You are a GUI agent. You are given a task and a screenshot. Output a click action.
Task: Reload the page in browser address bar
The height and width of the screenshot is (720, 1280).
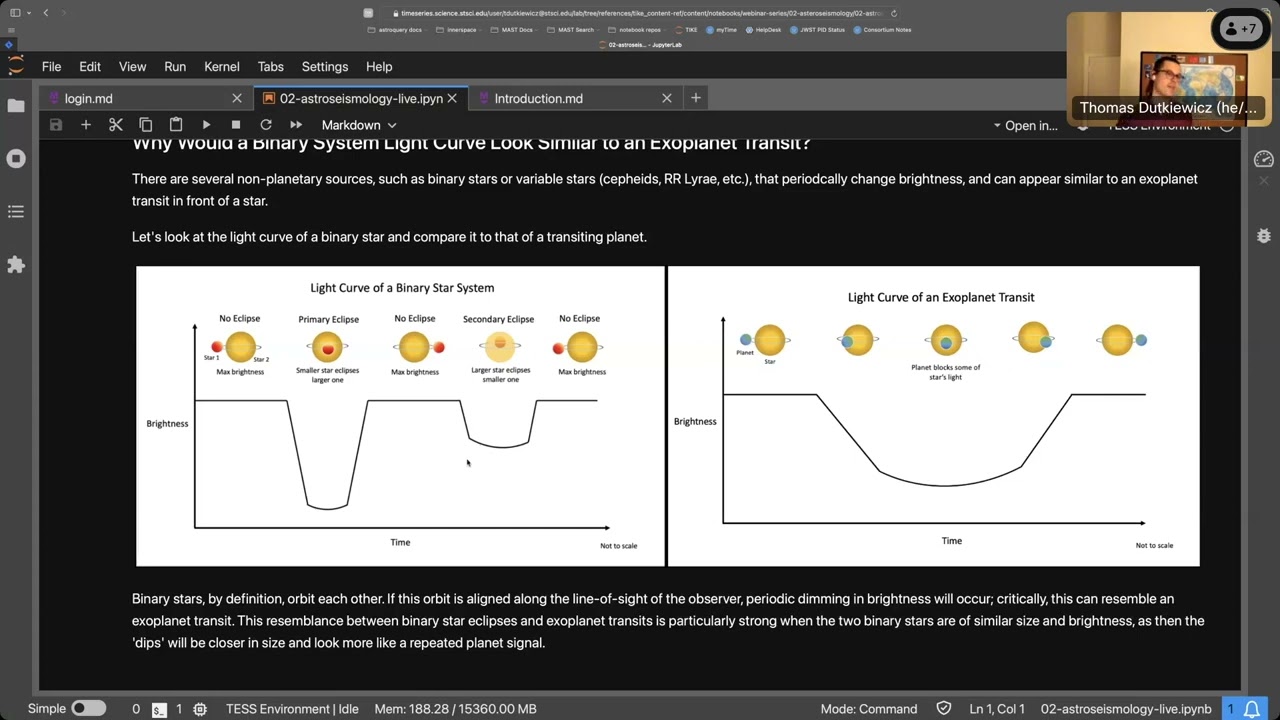point(893,13)
